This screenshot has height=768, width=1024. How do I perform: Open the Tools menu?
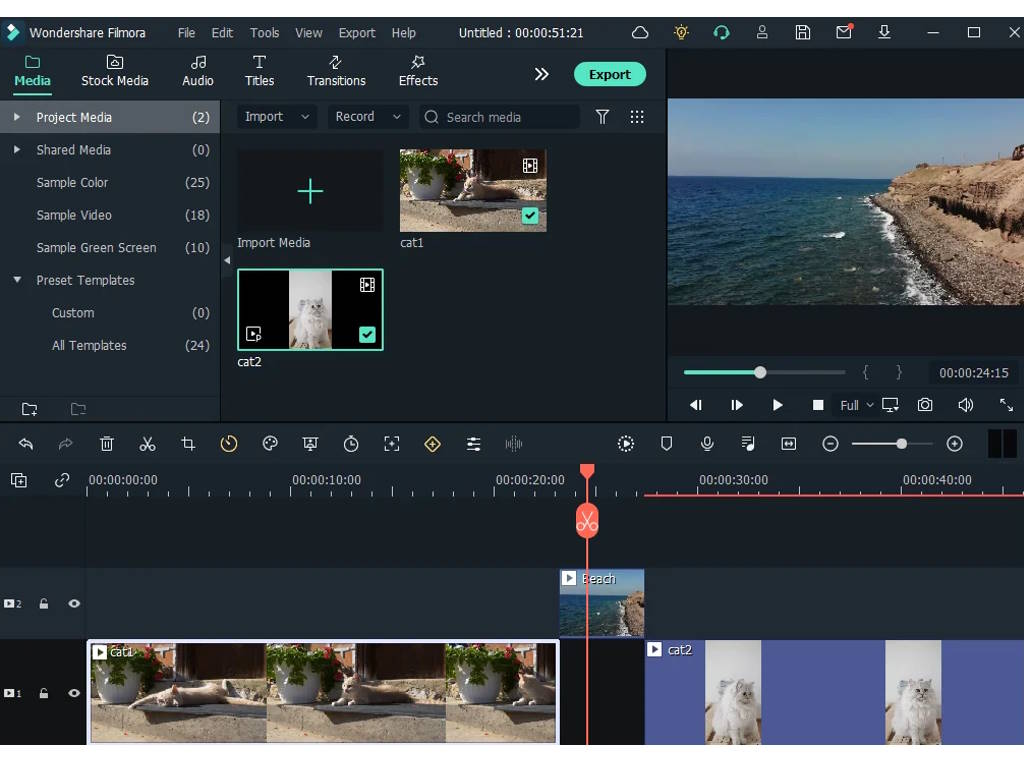[264, 33]
